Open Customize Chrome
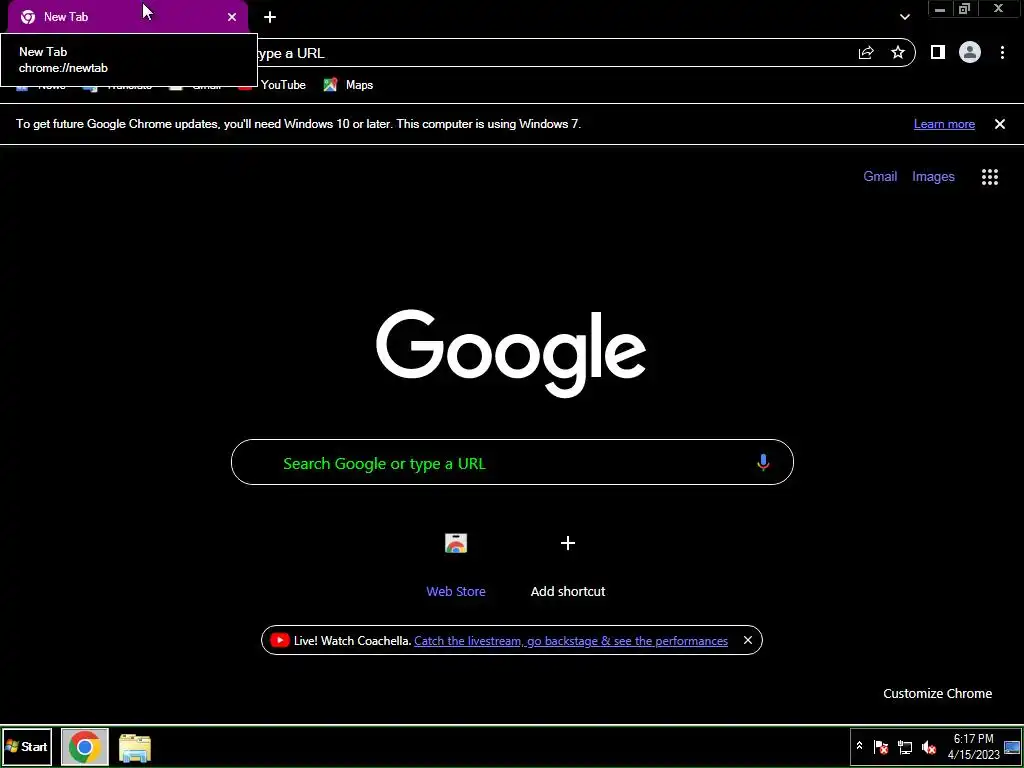The image size is (1024, 768). click(937, 694)
